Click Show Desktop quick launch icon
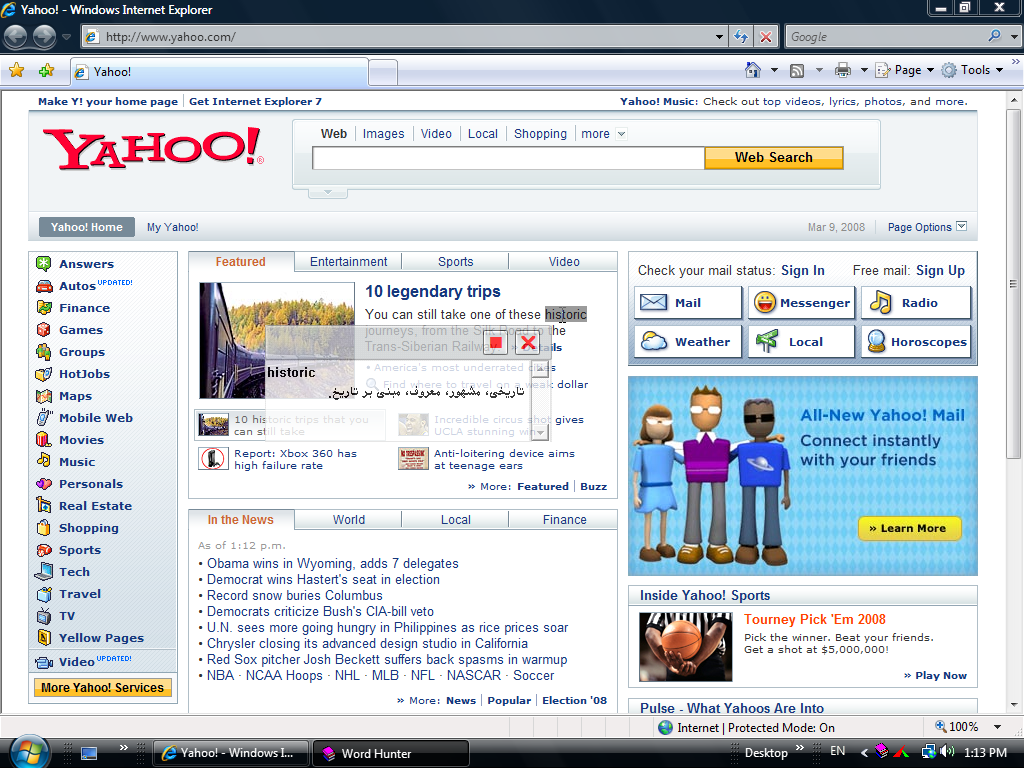 pos(89,753)
